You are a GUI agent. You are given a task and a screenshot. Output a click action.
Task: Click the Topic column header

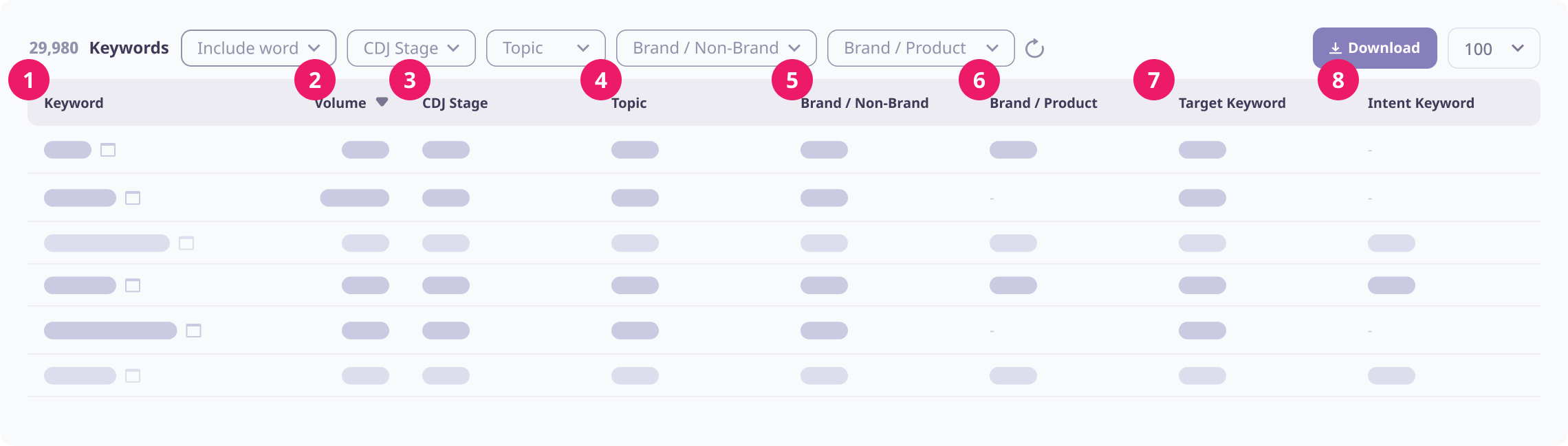point(629,103)
